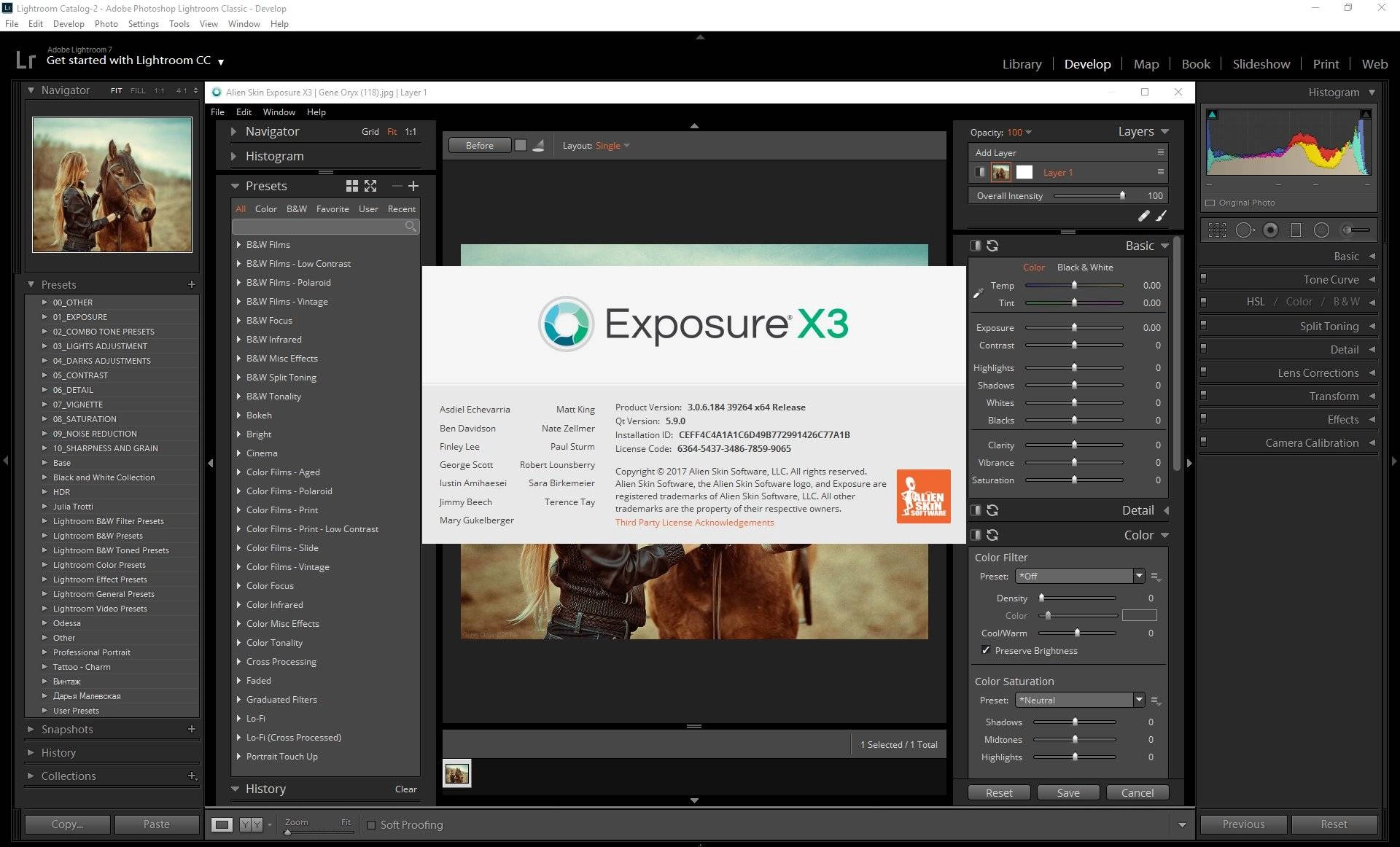The image size is (1400, 847).
Task: Select Before/After YY view in Lightroom toolbar
Action: 251,824
